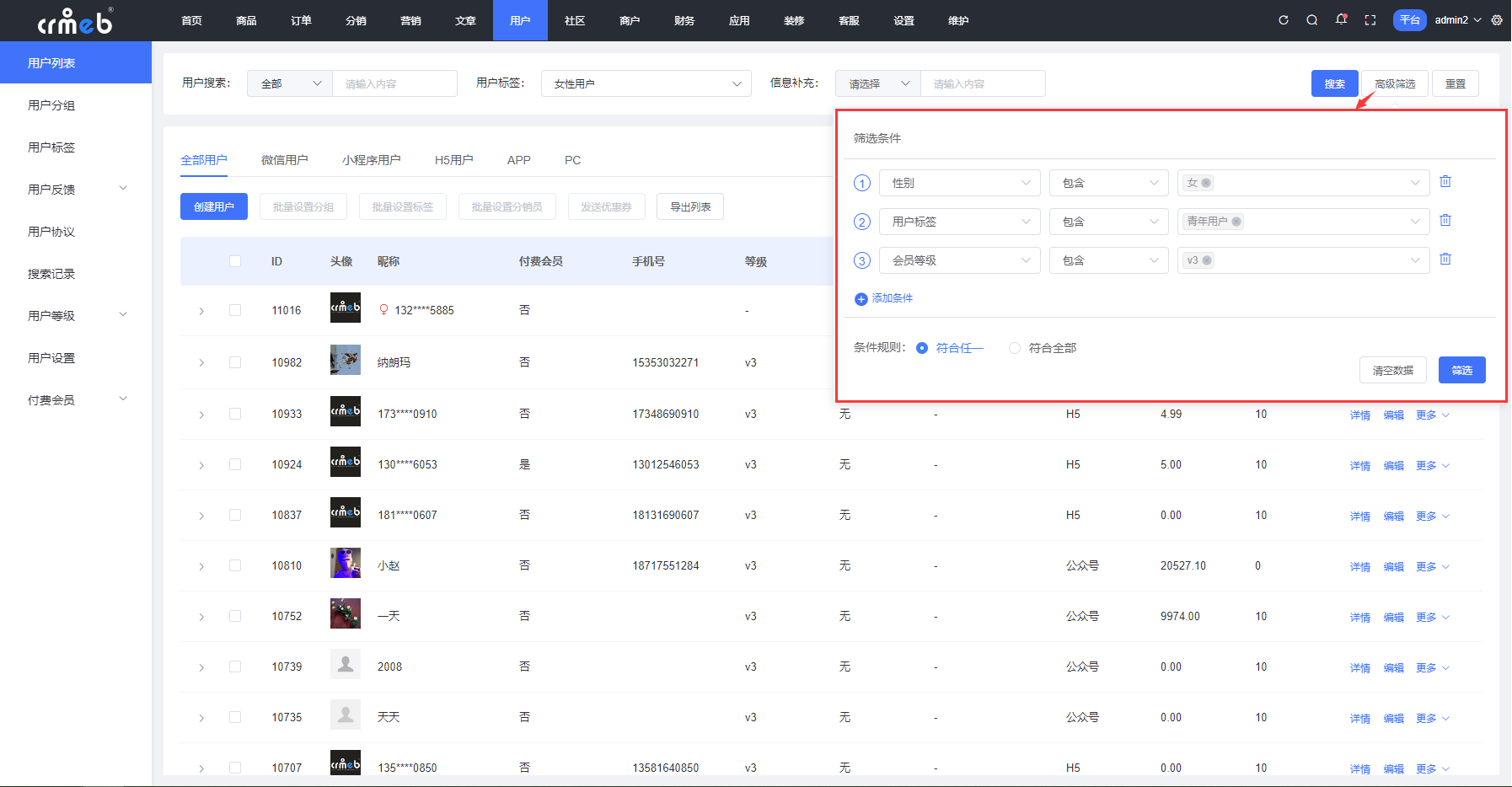
Task: Open the 全部 user search type dropdown
Action: coord(290,83)
